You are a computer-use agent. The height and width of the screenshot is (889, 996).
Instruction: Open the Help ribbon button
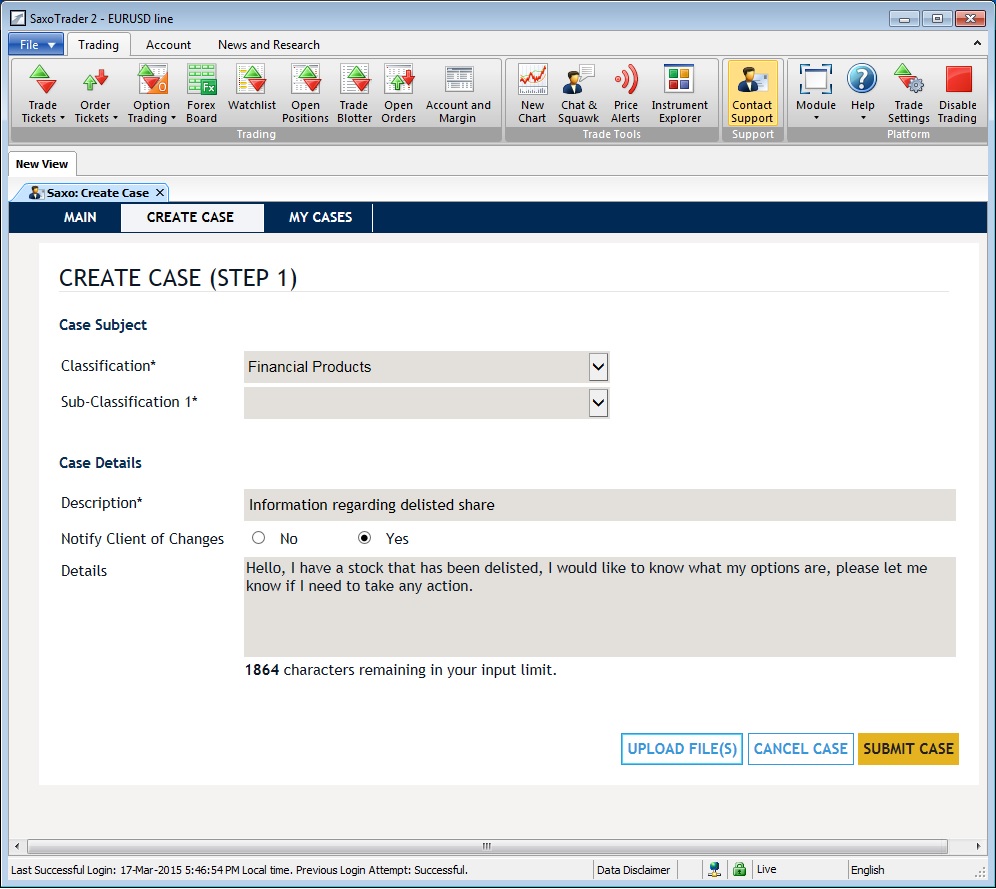(863, 93)
